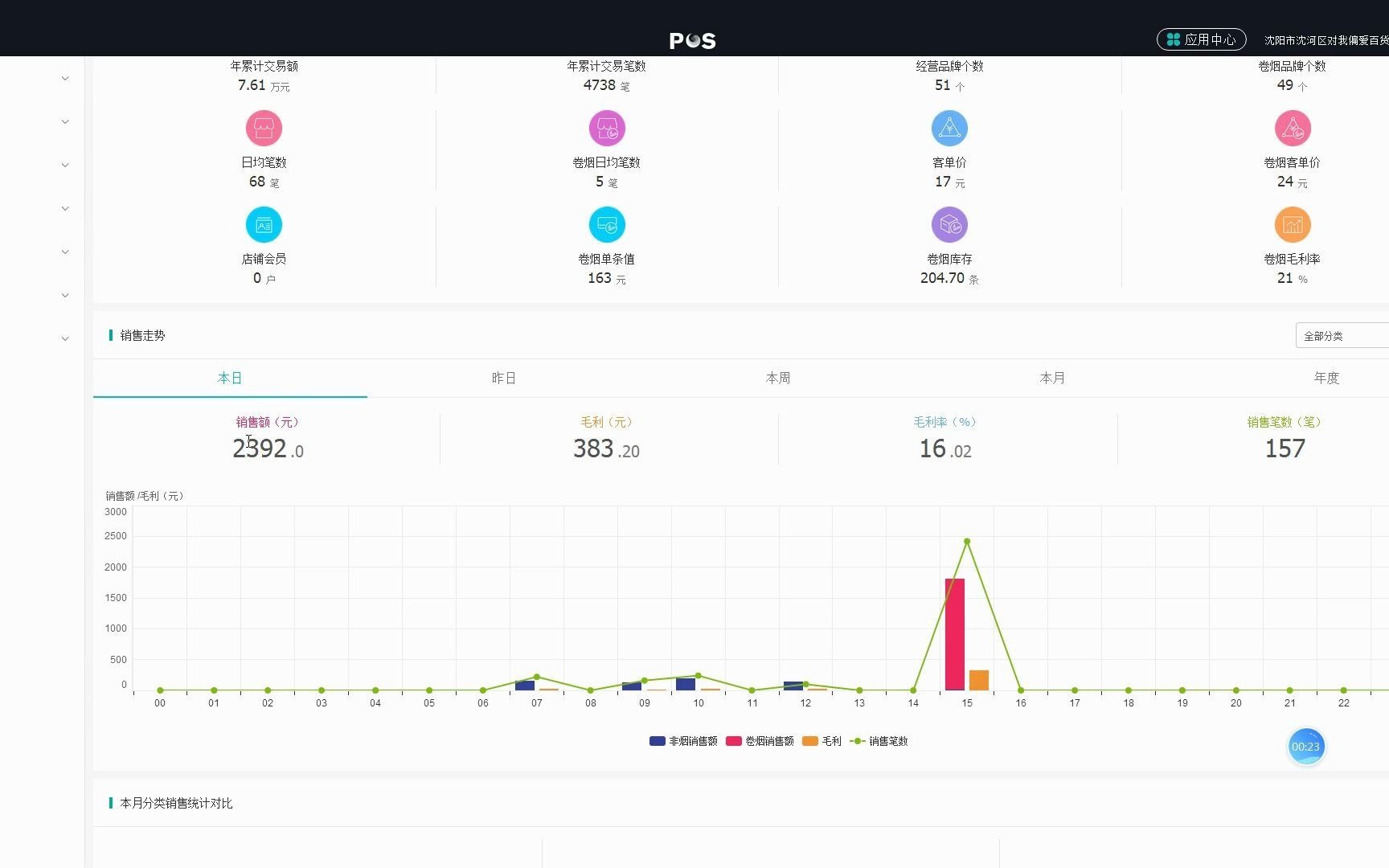This screenshot has height=868, width=1389.
Task: Click the 年累计交易额 value 7.61 万元
Action: pos(264,85)
